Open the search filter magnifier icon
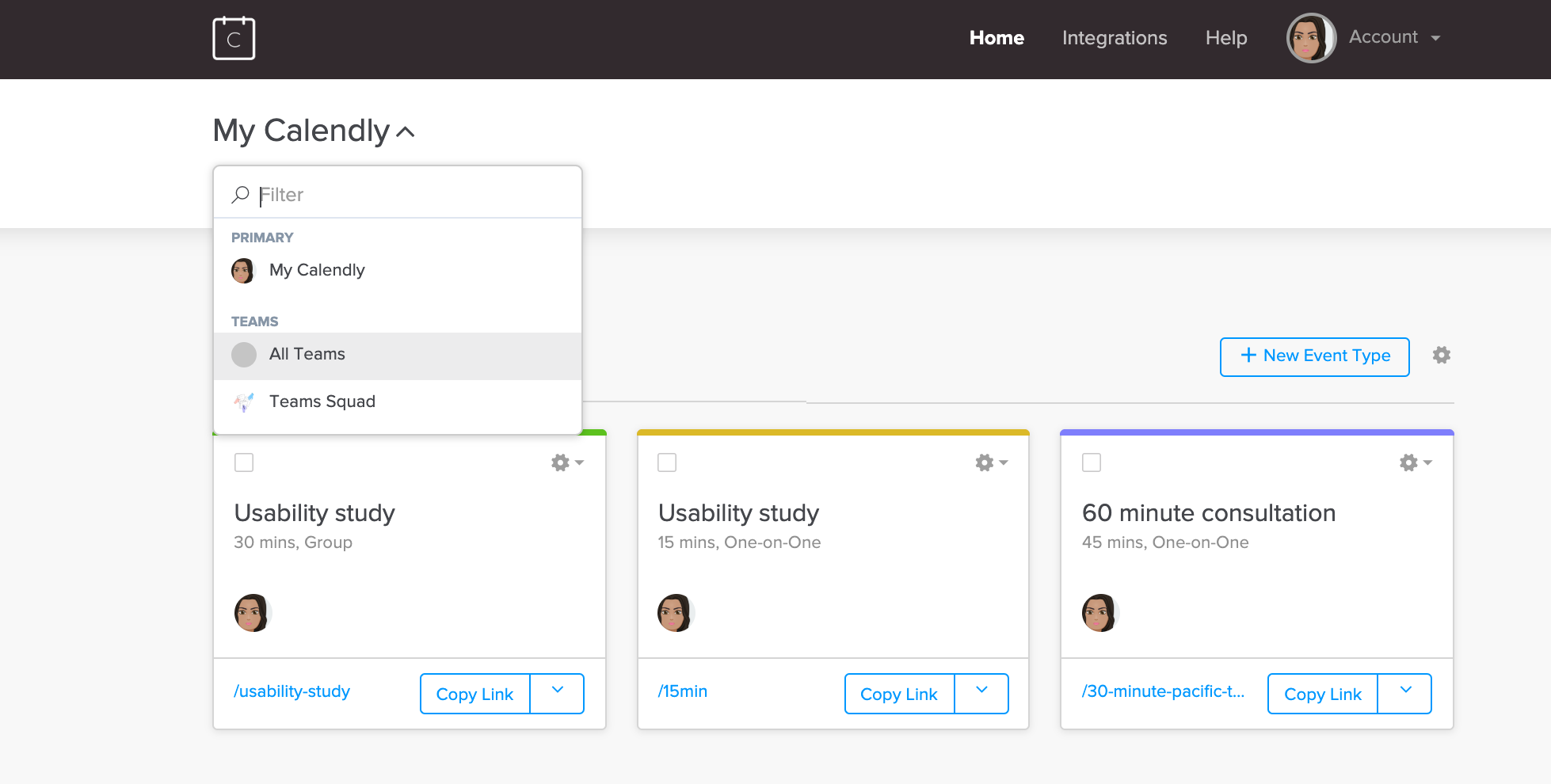1551x784 pixels. (239, 194)
